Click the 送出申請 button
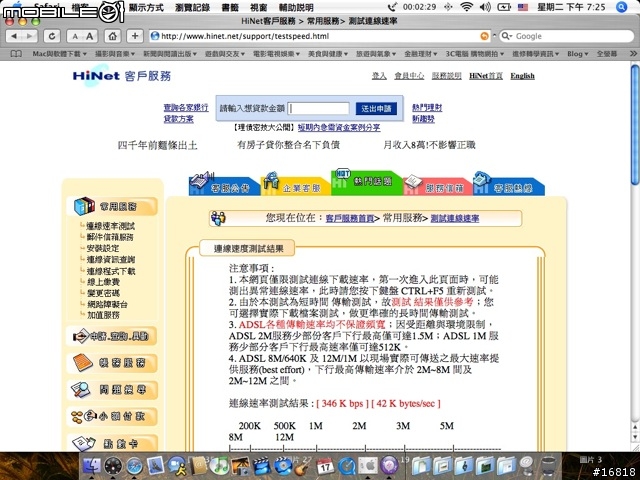Image resolution: width=640 pixels, height=480 pixels. [x=376, y=109]
